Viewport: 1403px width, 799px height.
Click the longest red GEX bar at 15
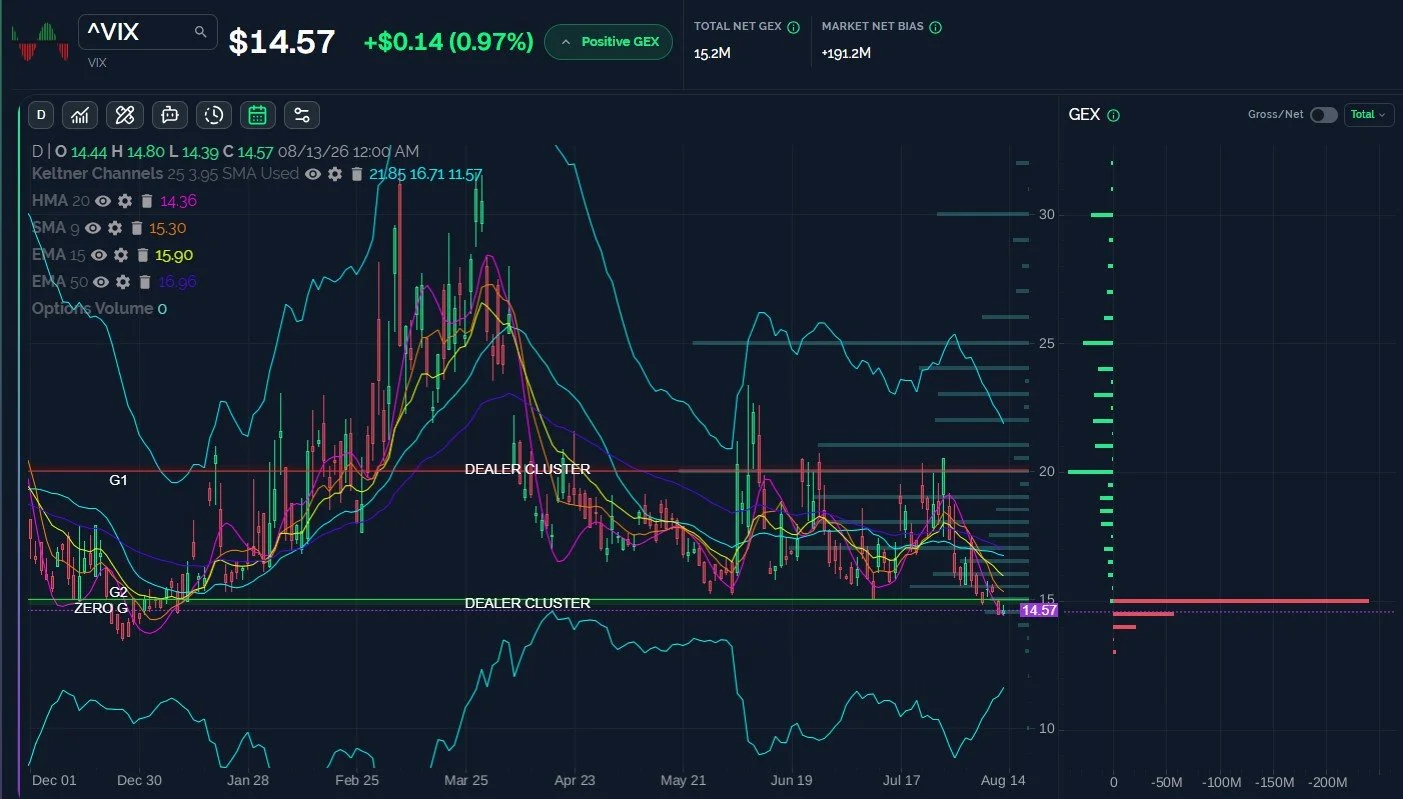click(x=1241, y=601)
